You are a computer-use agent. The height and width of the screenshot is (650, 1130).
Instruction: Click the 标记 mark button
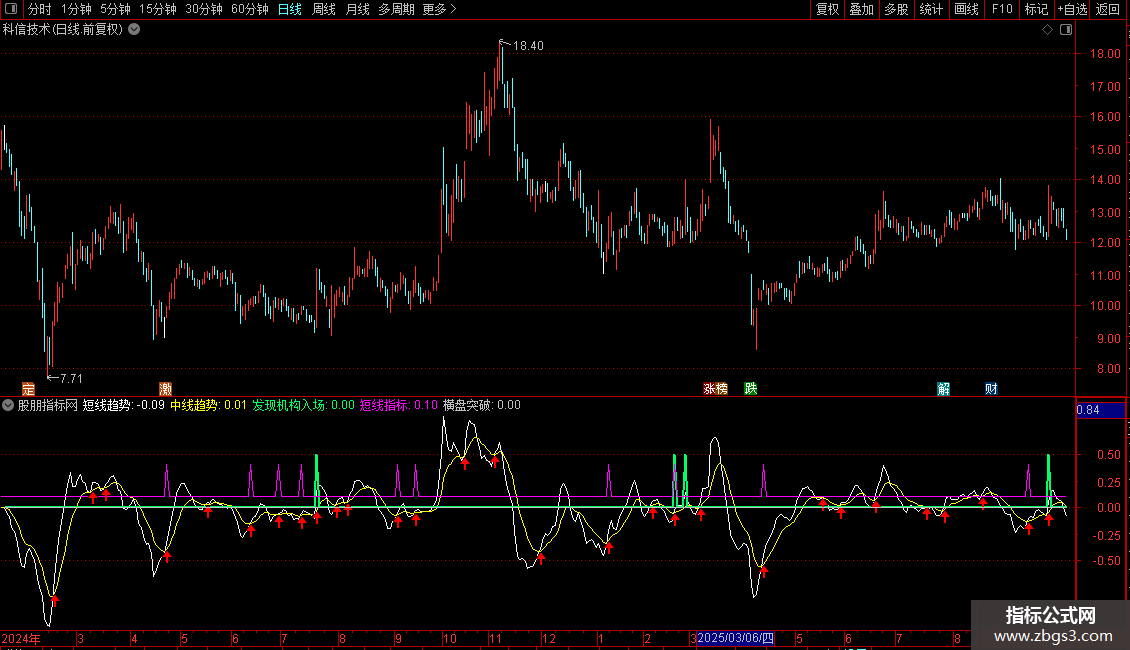1036,9
